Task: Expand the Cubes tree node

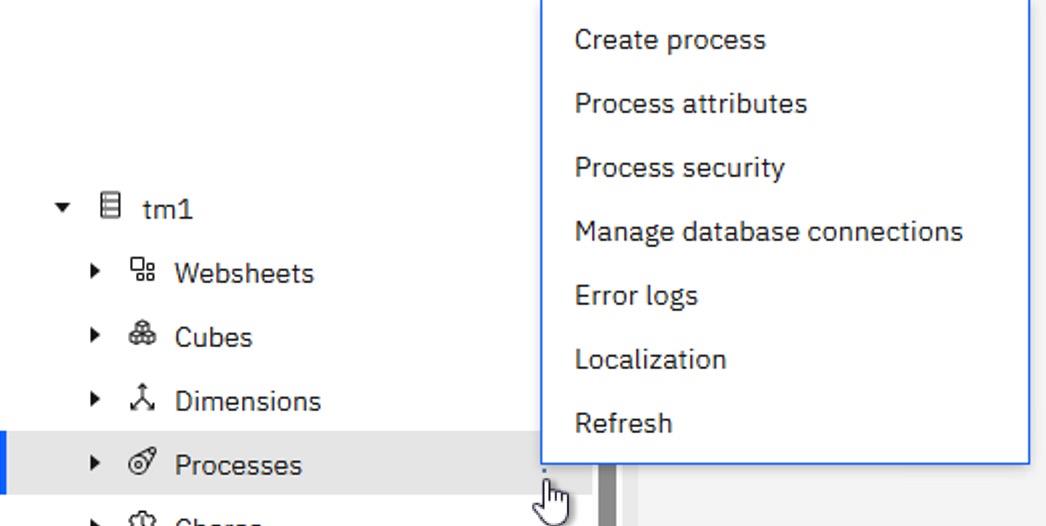Action: click(x=95, y=335)
